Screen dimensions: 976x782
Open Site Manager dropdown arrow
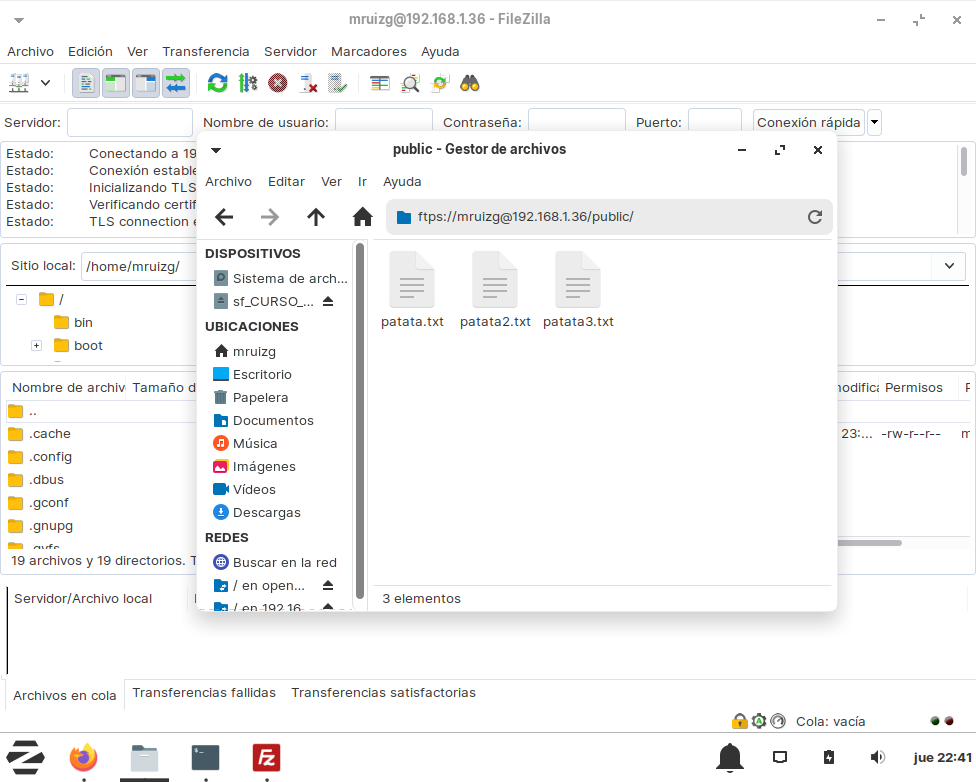[45, 83]
